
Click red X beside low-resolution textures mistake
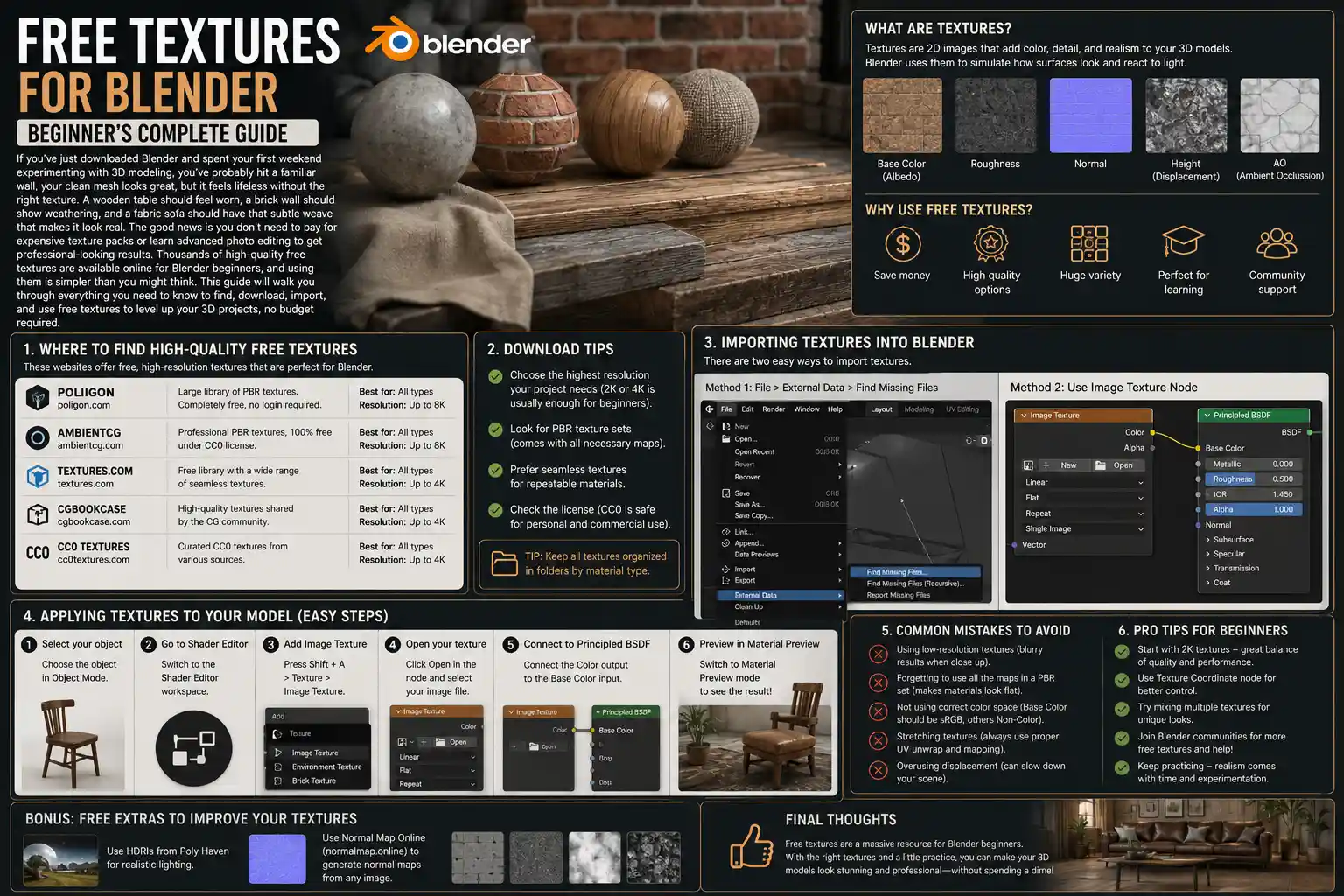click(x=878, y=654)
